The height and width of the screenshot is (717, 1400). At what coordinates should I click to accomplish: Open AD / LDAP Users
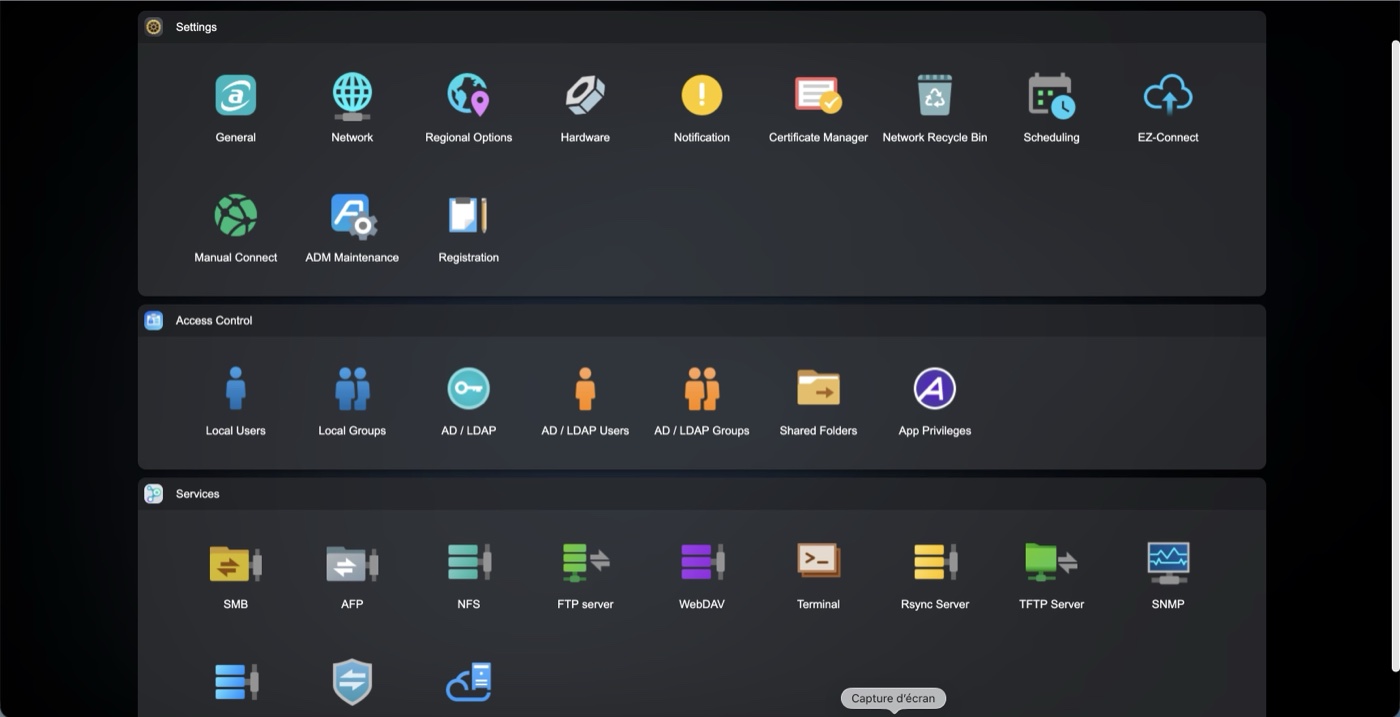tap(585, 389)
